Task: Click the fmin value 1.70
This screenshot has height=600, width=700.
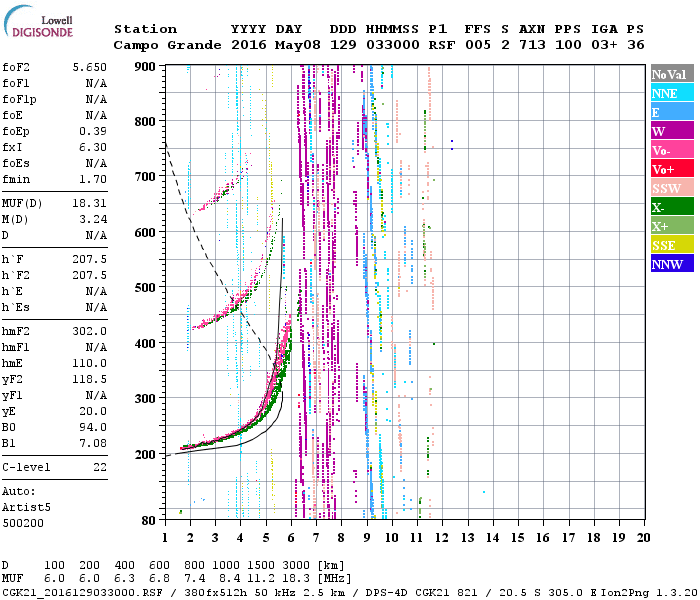Action: tap(93, 179)
